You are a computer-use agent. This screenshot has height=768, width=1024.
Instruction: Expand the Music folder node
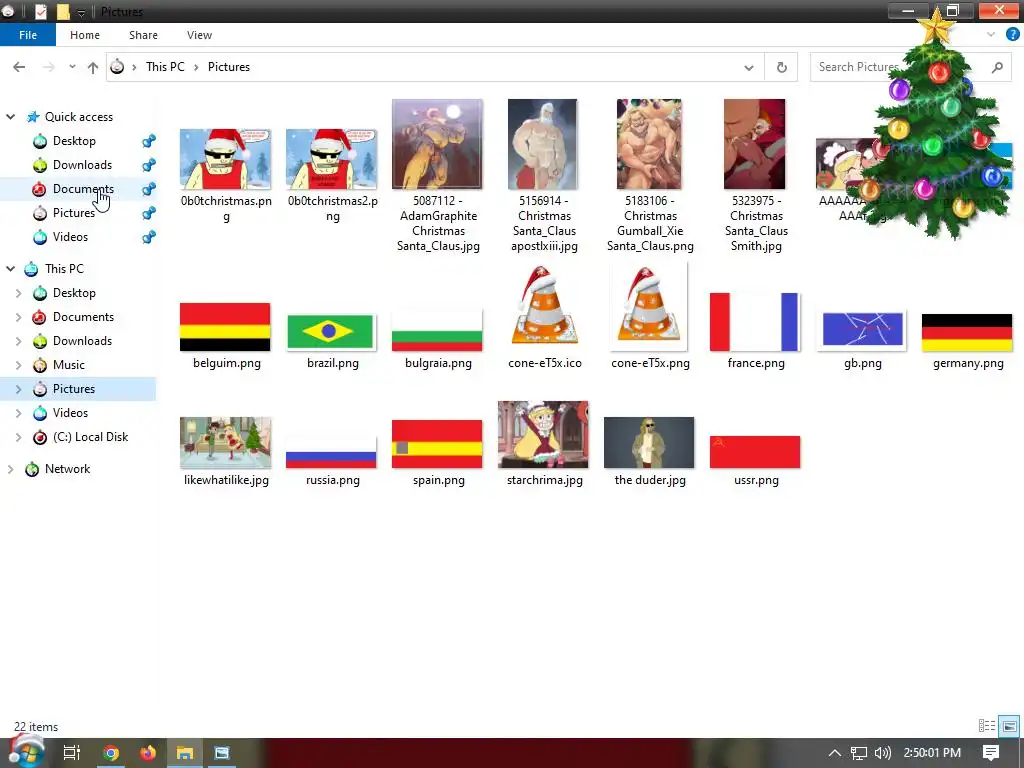coord(18,365)
